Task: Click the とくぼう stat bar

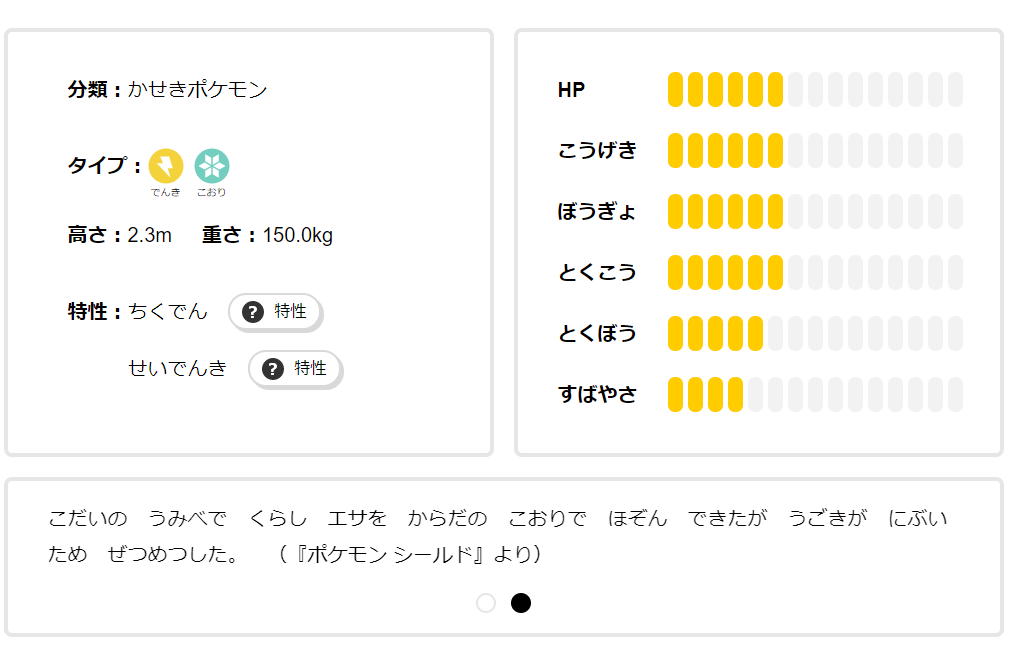Action: click(x=814, y=333)
